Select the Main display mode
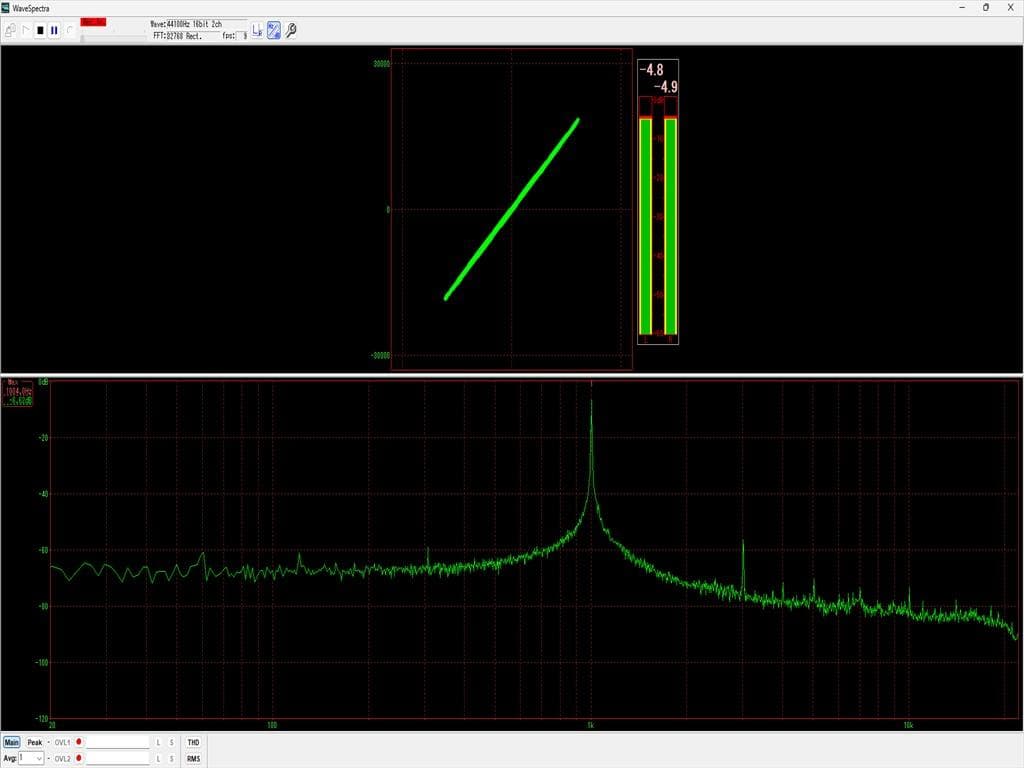1024x768 pixels. 12,743
